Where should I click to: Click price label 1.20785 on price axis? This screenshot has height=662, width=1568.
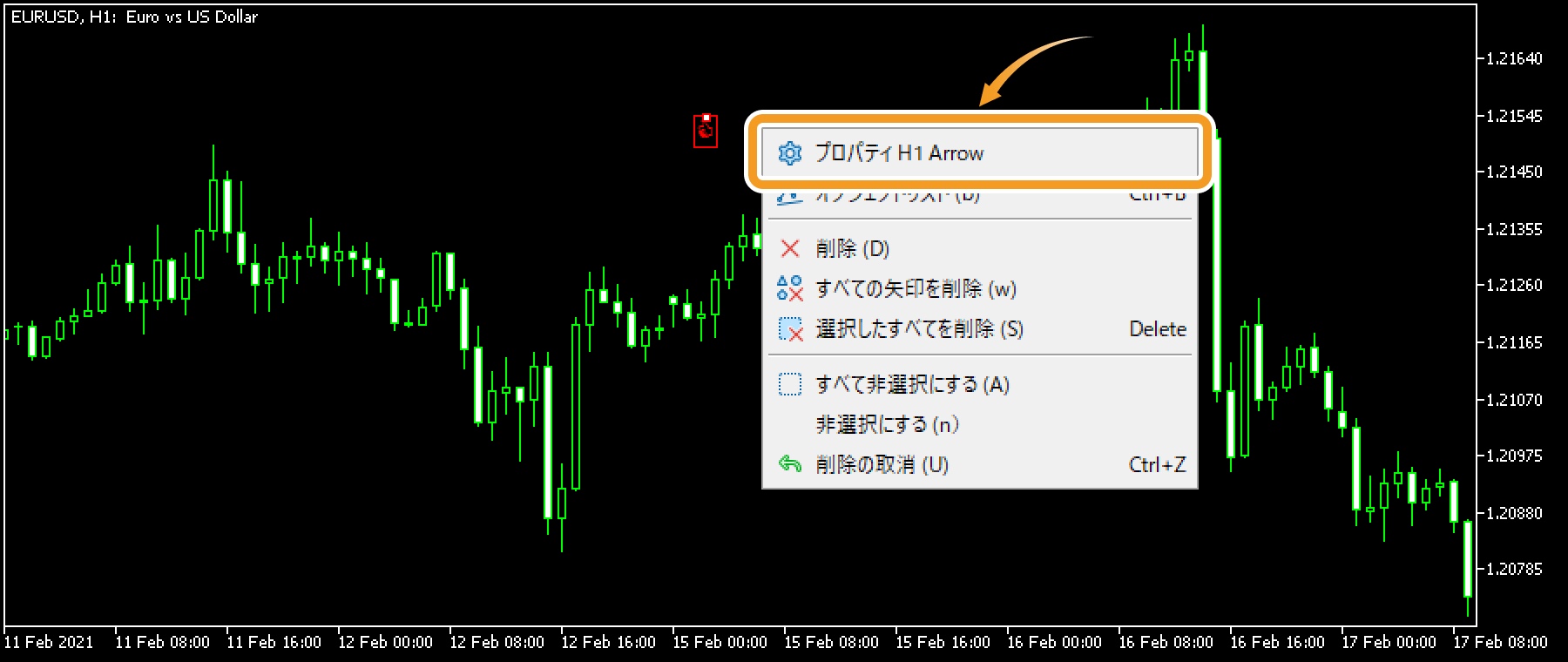[x=1514, y=569]
